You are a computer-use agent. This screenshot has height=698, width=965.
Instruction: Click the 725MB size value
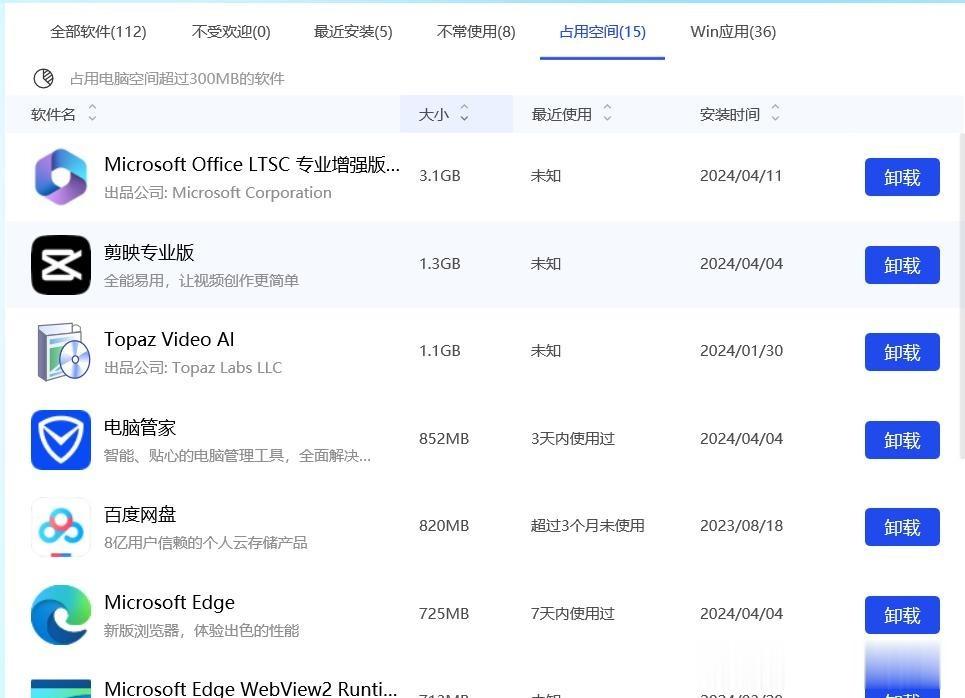[444, 613]
